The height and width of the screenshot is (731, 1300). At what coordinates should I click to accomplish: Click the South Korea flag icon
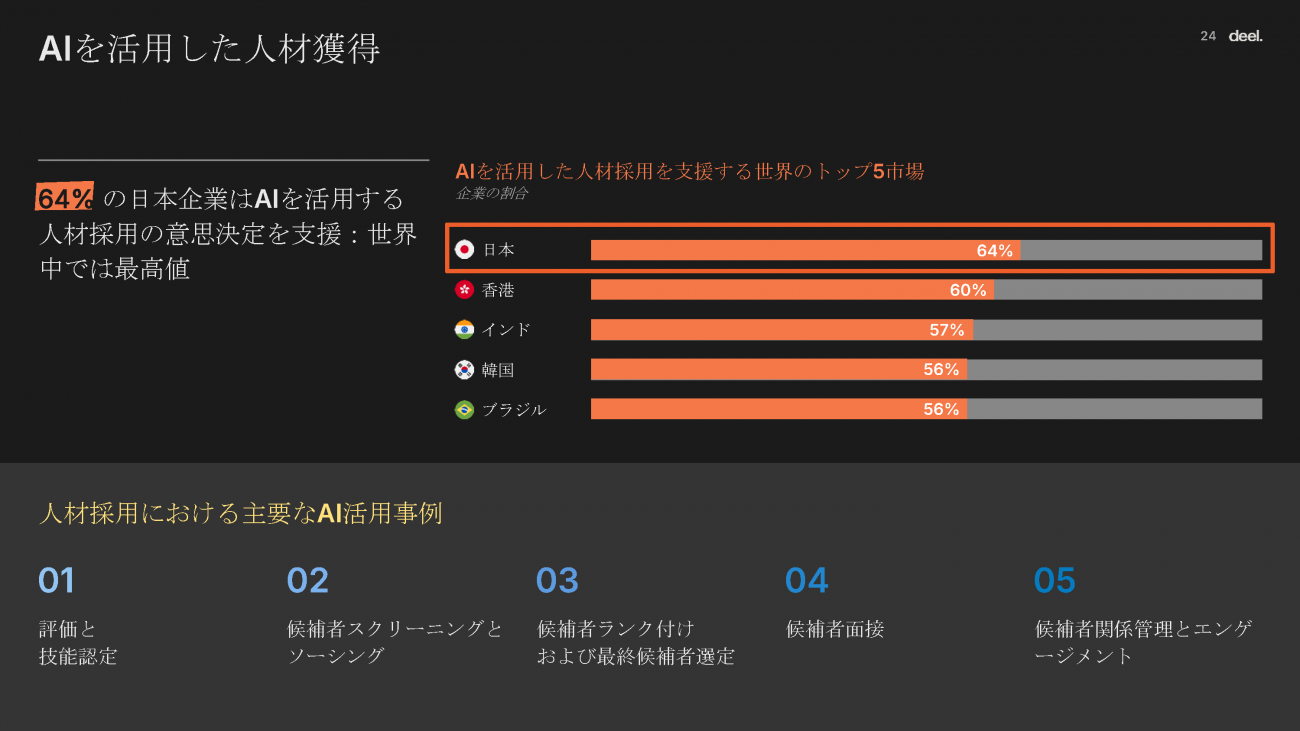click(464, 370)
